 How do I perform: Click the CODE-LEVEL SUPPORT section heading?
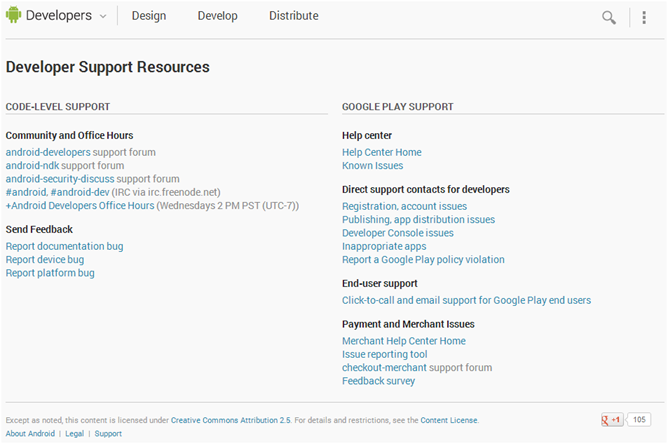(58, 107)
